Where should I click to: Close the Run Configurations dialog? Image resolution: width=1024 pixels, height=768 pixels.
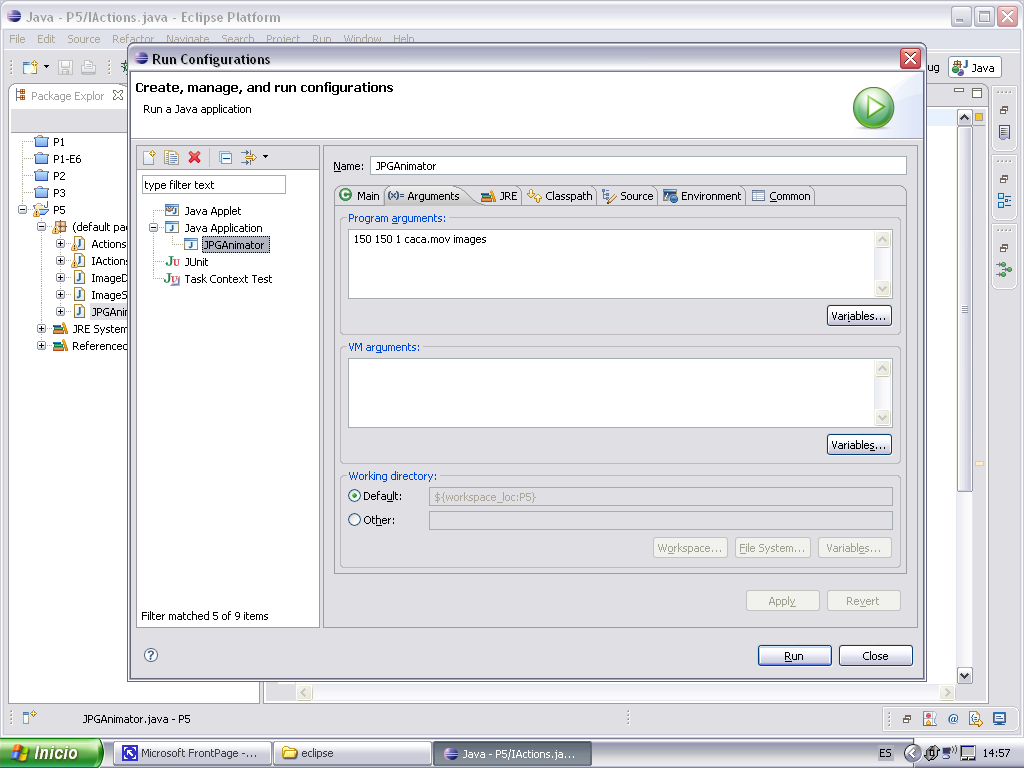point(910,59)
